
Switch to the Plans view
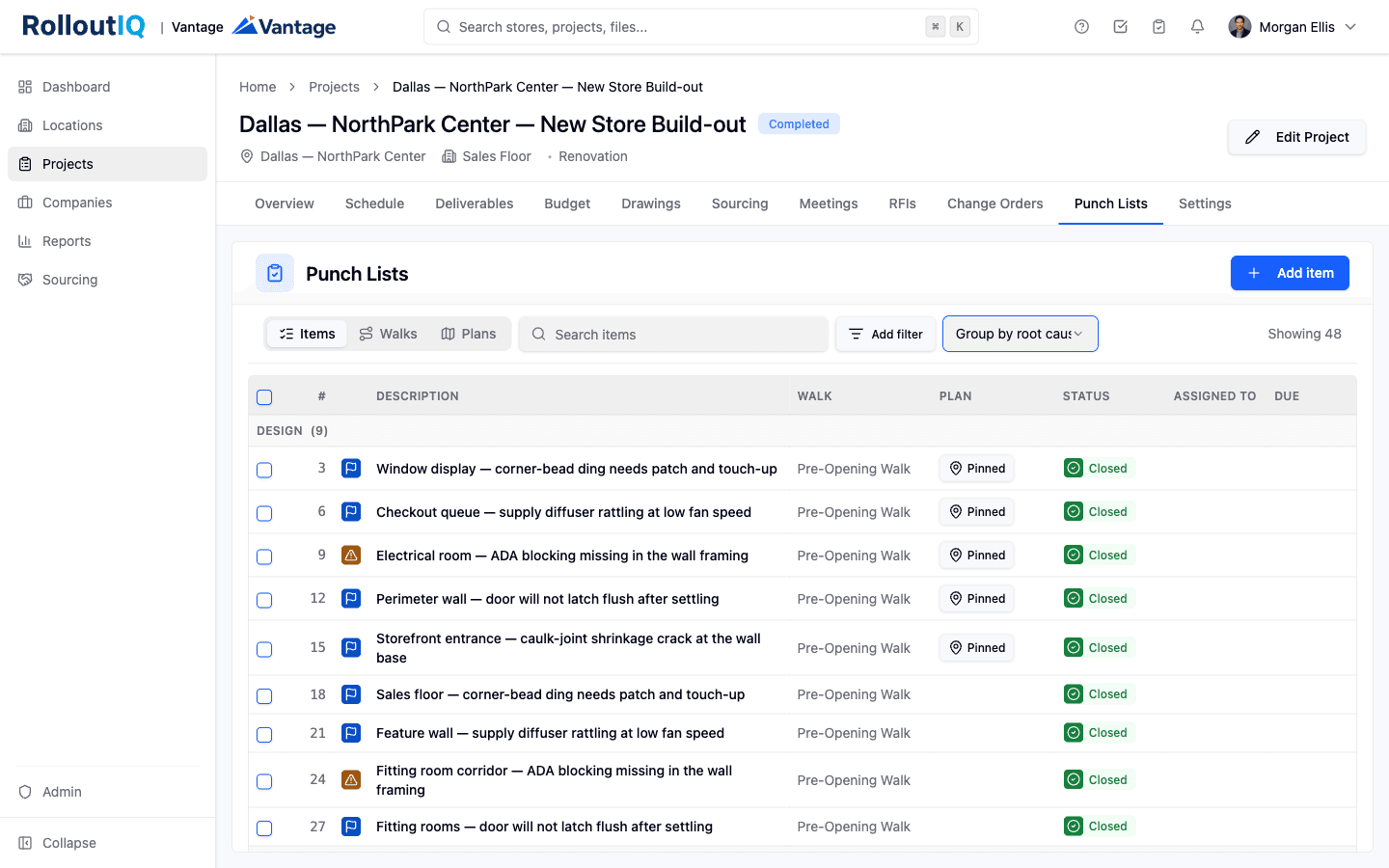(469, 334)
